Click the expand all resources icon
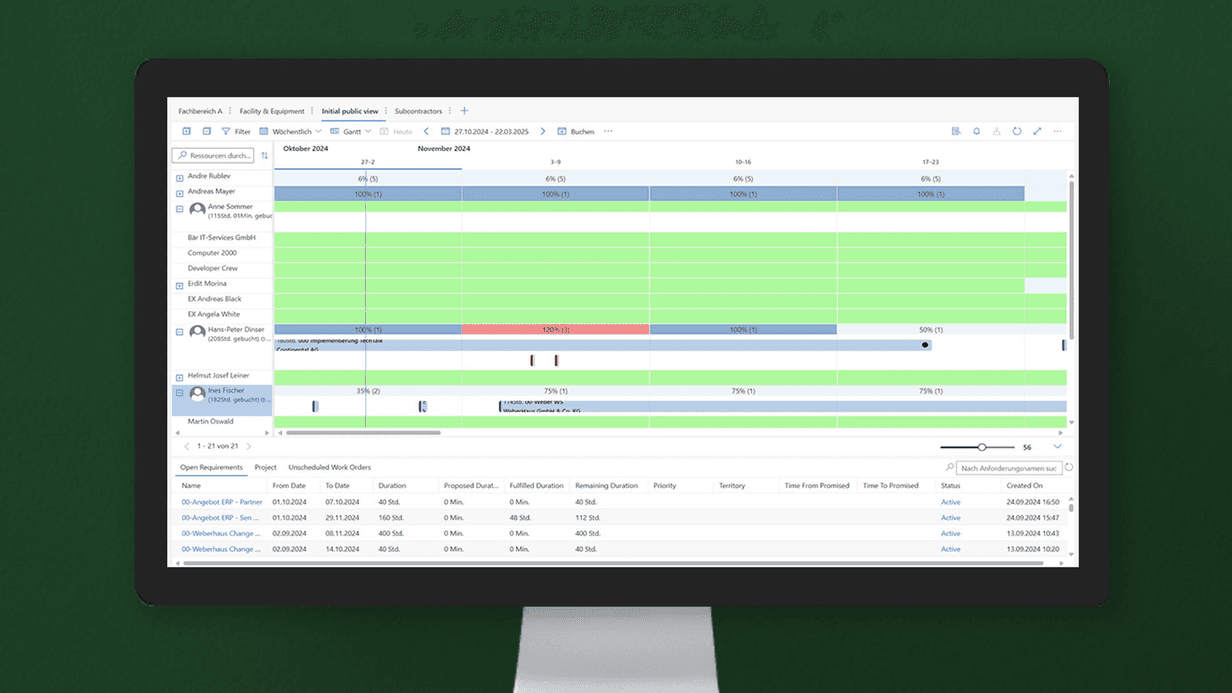Viewport: 1232px width, 693px height. pos(186,131)
